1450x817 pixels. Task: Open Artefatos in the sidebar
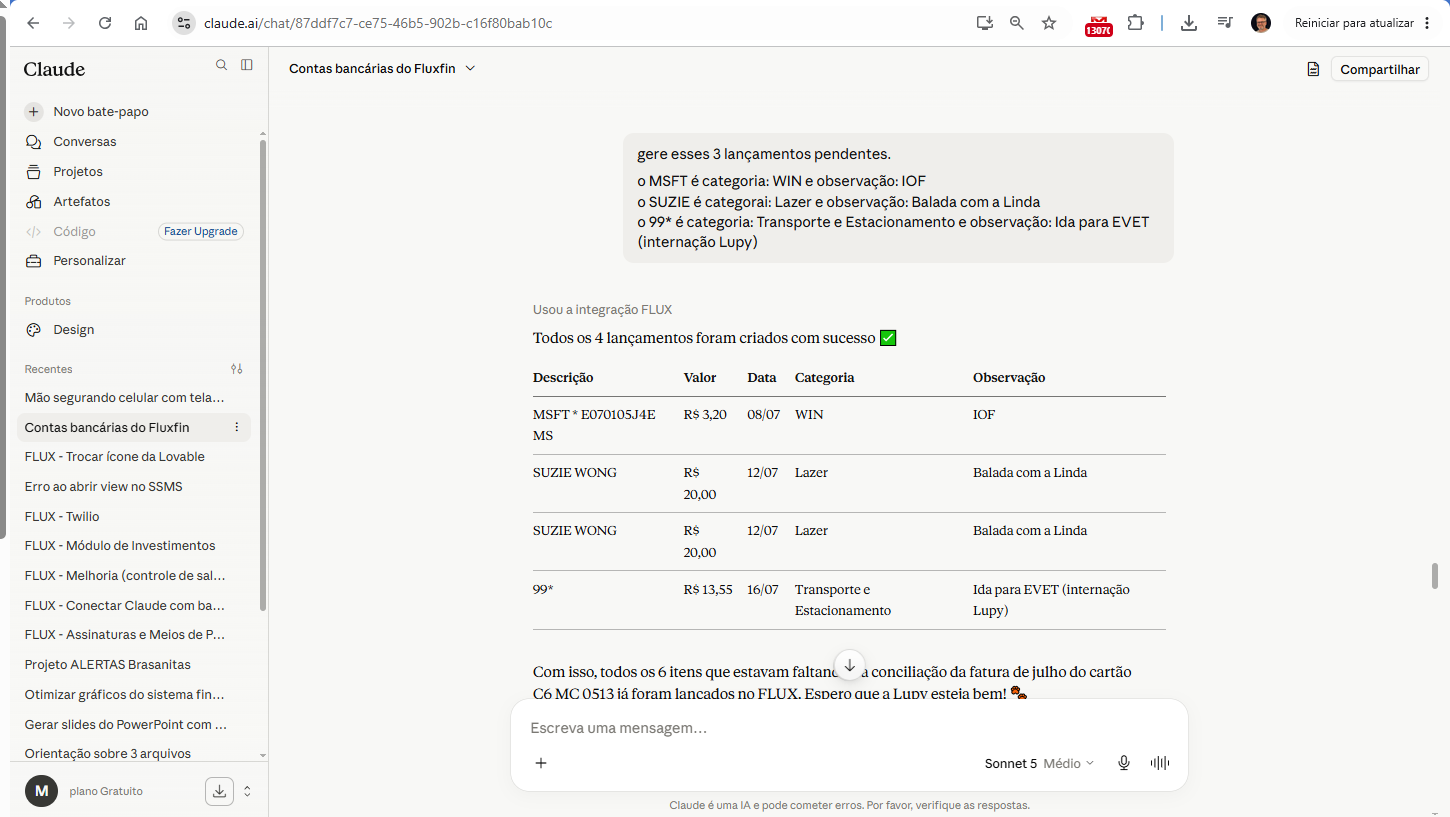click(x=82, y=202)
